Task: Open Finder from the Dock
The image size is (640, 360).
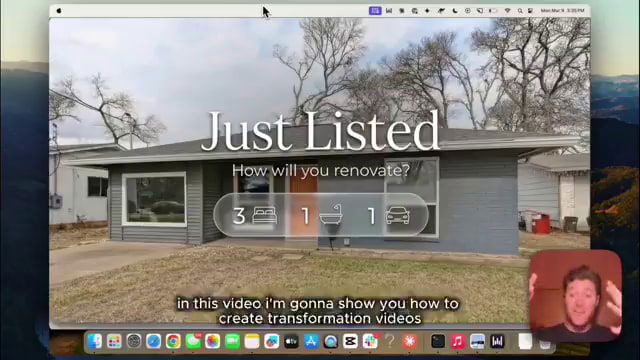Action: coord(94,341)
